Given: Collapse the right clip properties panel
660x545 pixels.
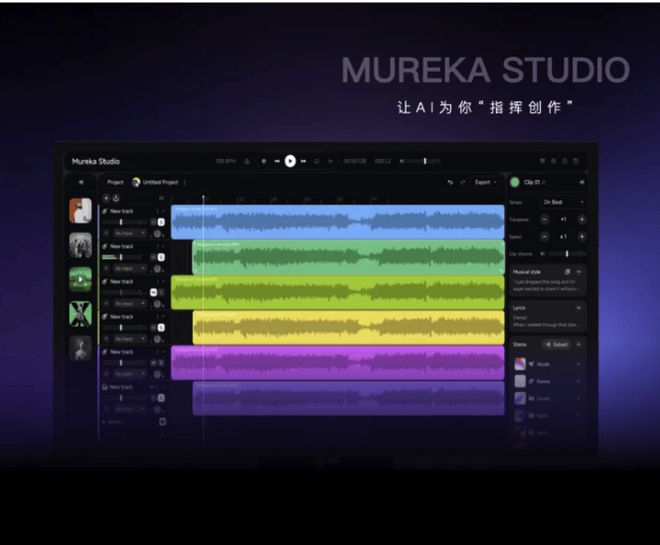Looking at the screenshot, I should [581, 182].
